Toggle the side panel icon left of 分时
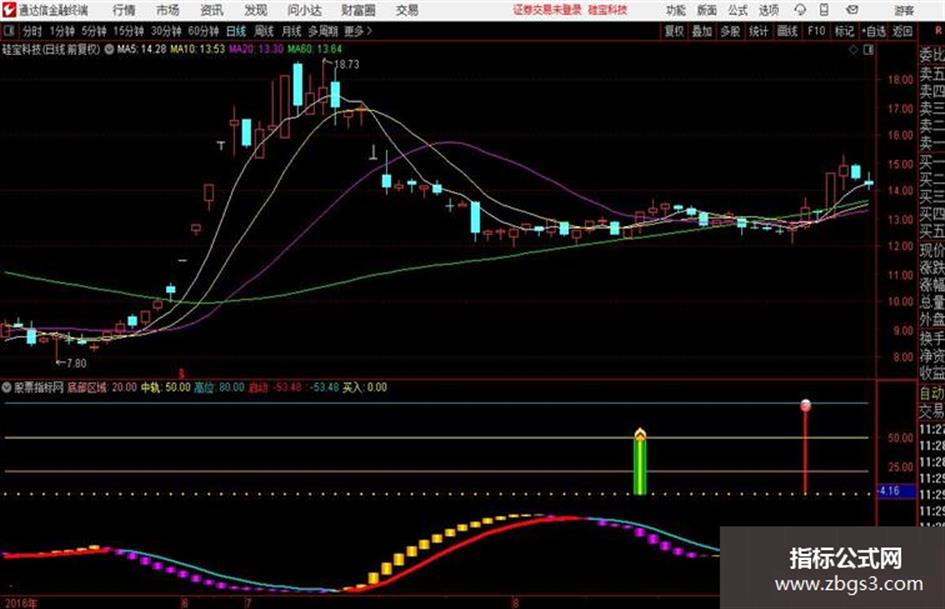This screenshot has height=609, width=945. [x=9, y=30]
